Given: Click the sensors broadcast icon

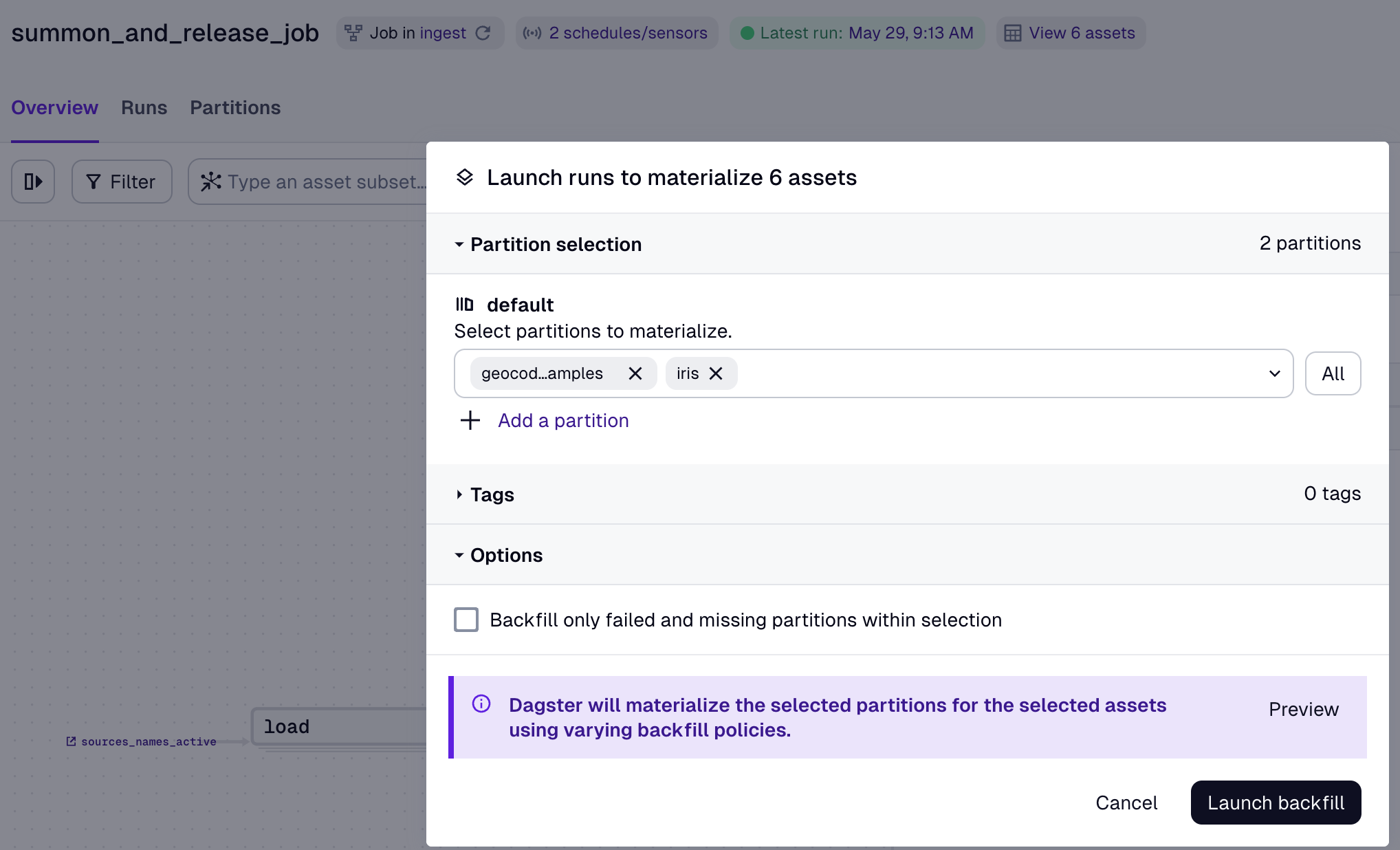Looking at the screenshot, I should click(x=532, y=33).
